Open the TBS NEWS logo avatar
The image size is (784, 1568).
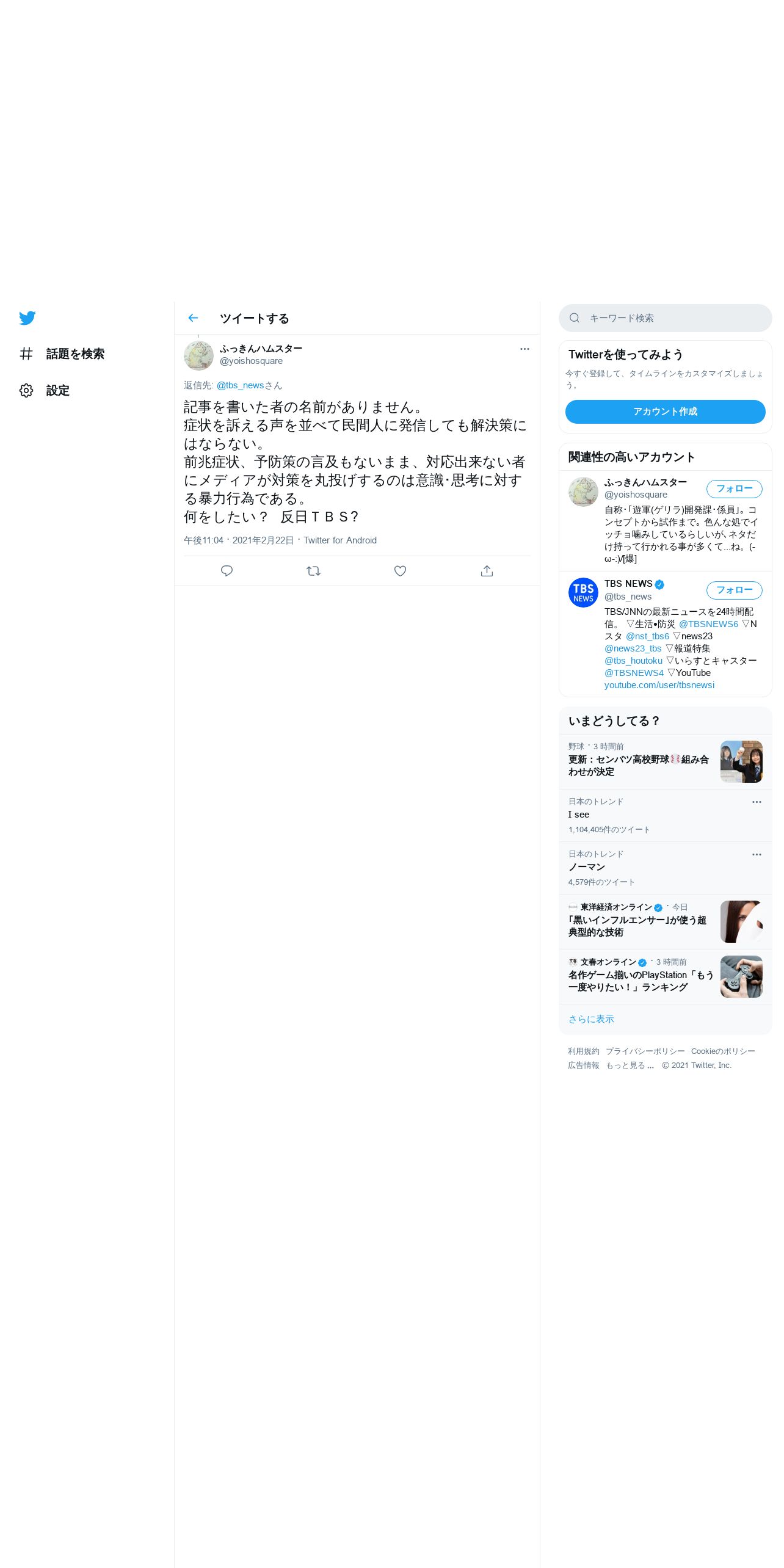click(x=583, y=592)
